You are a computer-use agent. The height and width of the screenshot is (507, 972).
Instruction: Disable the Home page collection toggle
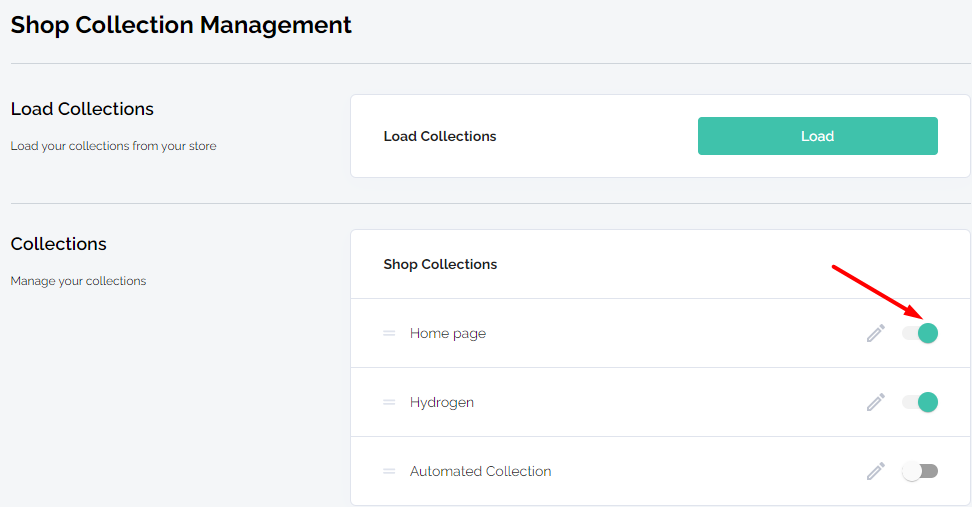pos(920,333)
